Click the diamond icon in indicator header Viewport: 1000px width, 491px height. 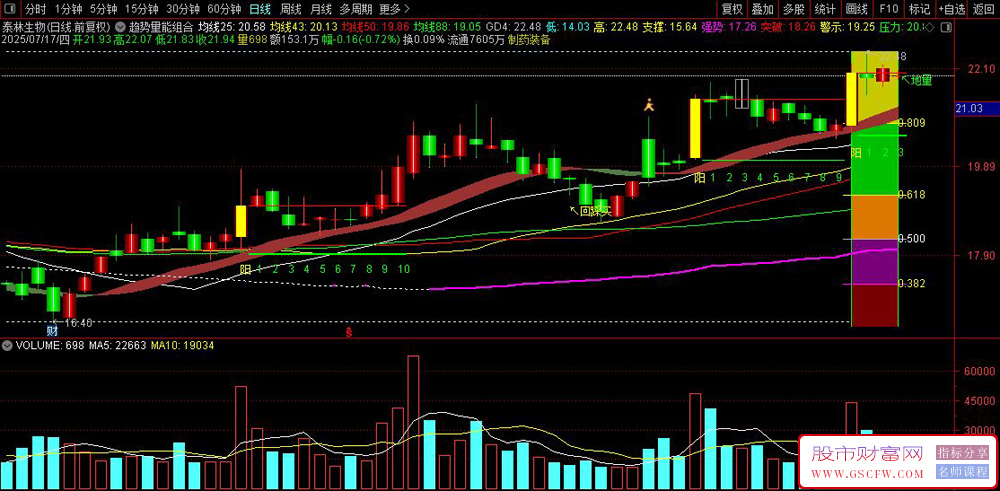[x=928, y=27]
